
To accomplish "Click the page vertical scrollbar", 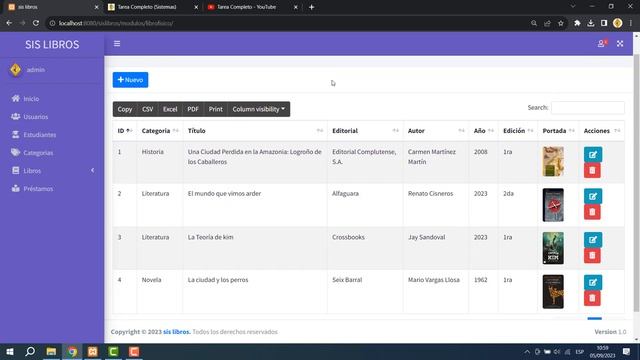I will click(x=636, y=184).
